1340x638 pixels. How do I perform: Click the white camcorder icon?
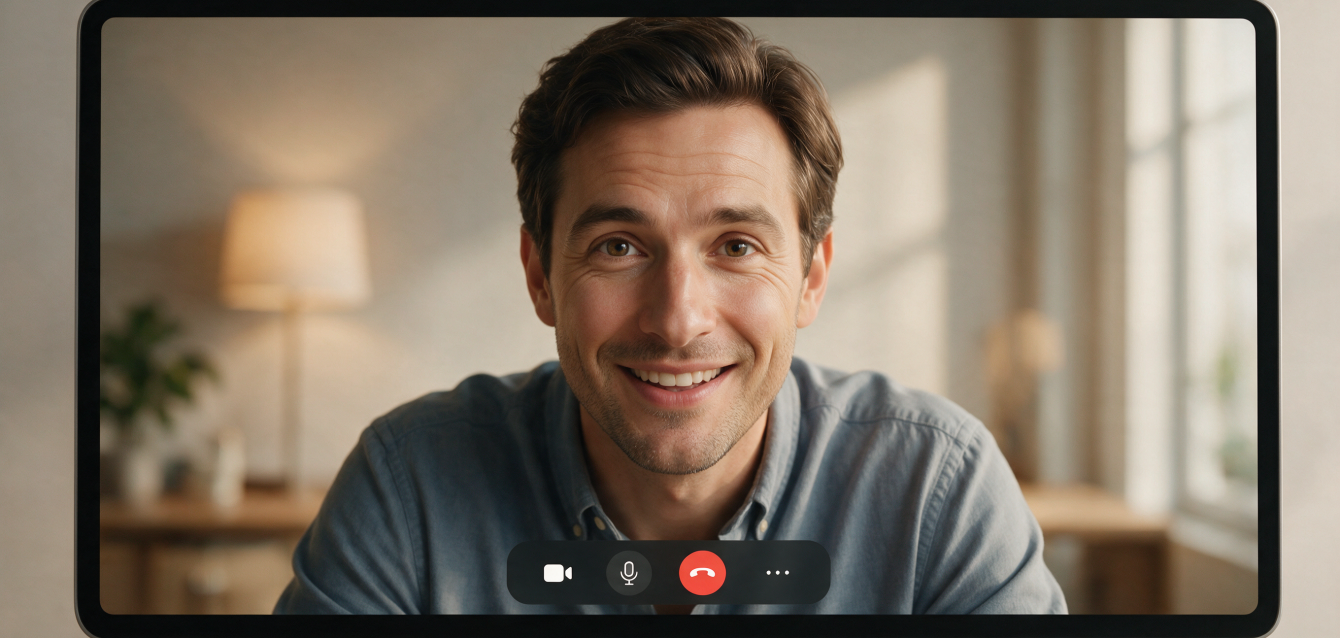[x=557, y=573]
